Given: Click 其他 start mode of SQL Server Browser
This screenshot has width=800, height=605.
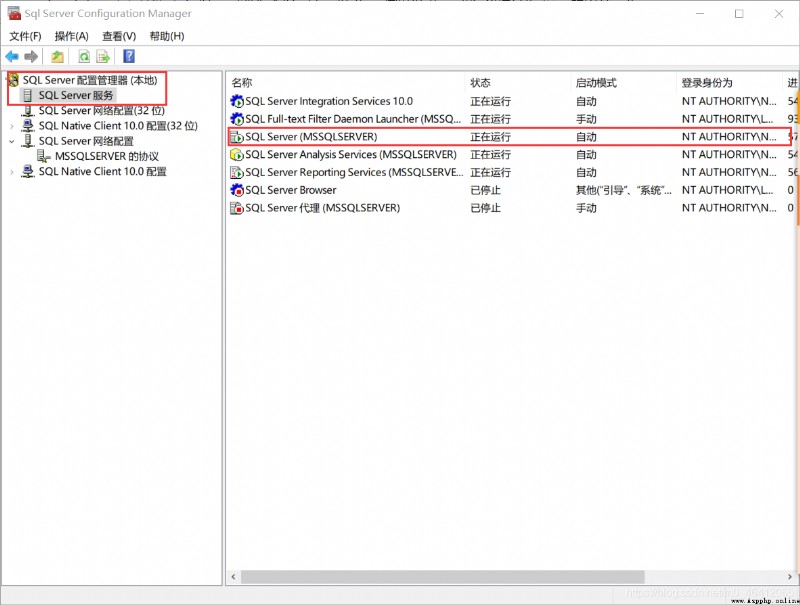Looking at the screenshot, I should (x=623, y=190).
